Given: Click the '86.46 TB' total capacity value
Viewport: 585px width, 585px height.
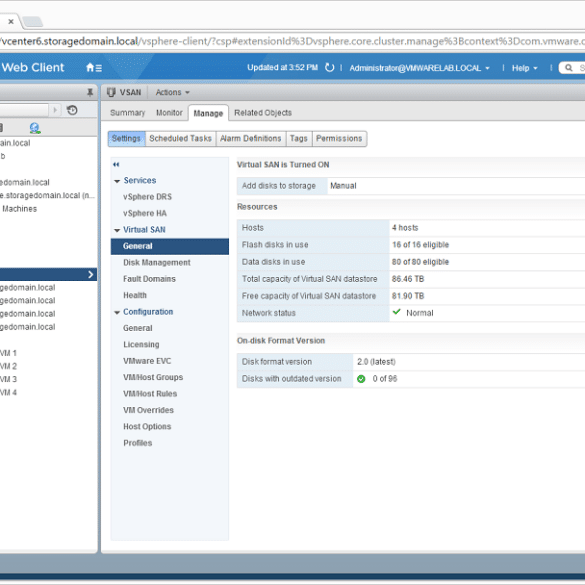Looking at the screenshot, I should pyautogui.click(x=408, y=279).
